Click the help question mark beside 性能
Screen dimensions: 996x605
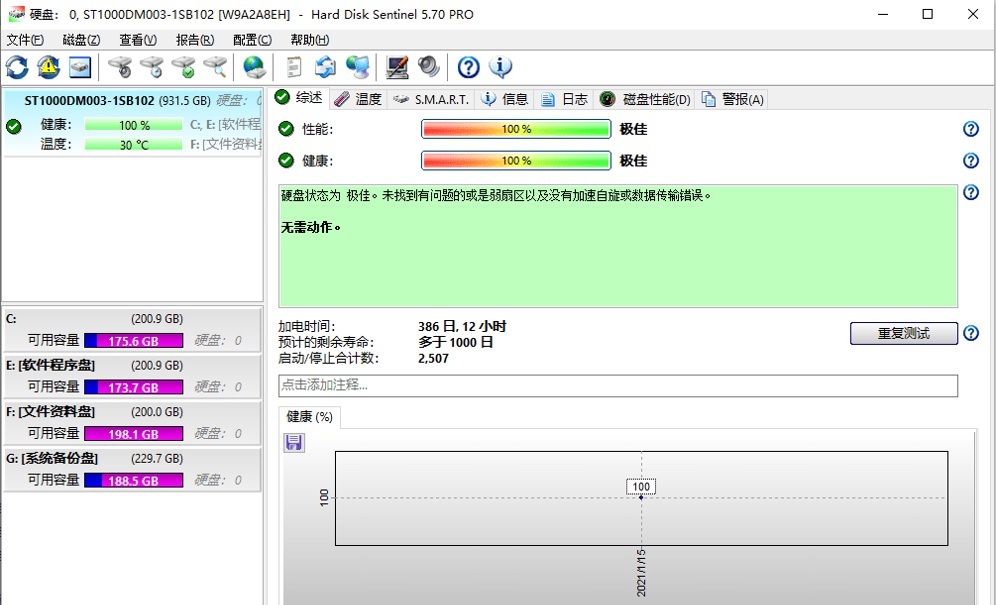click(x=970, y=129)
